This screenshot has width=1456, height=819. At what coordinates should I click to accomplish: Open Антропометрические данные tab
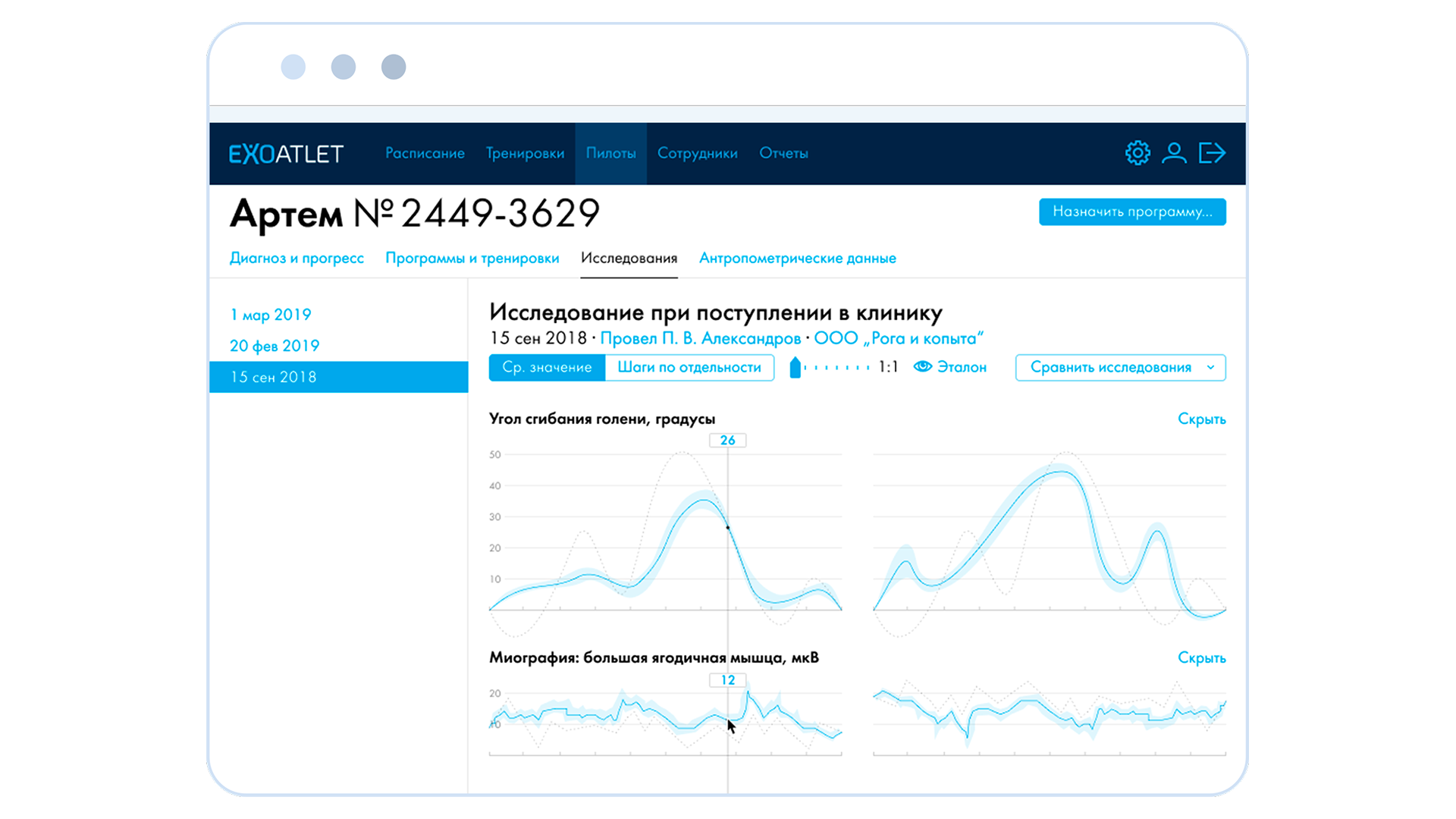[x=798, y=258]
